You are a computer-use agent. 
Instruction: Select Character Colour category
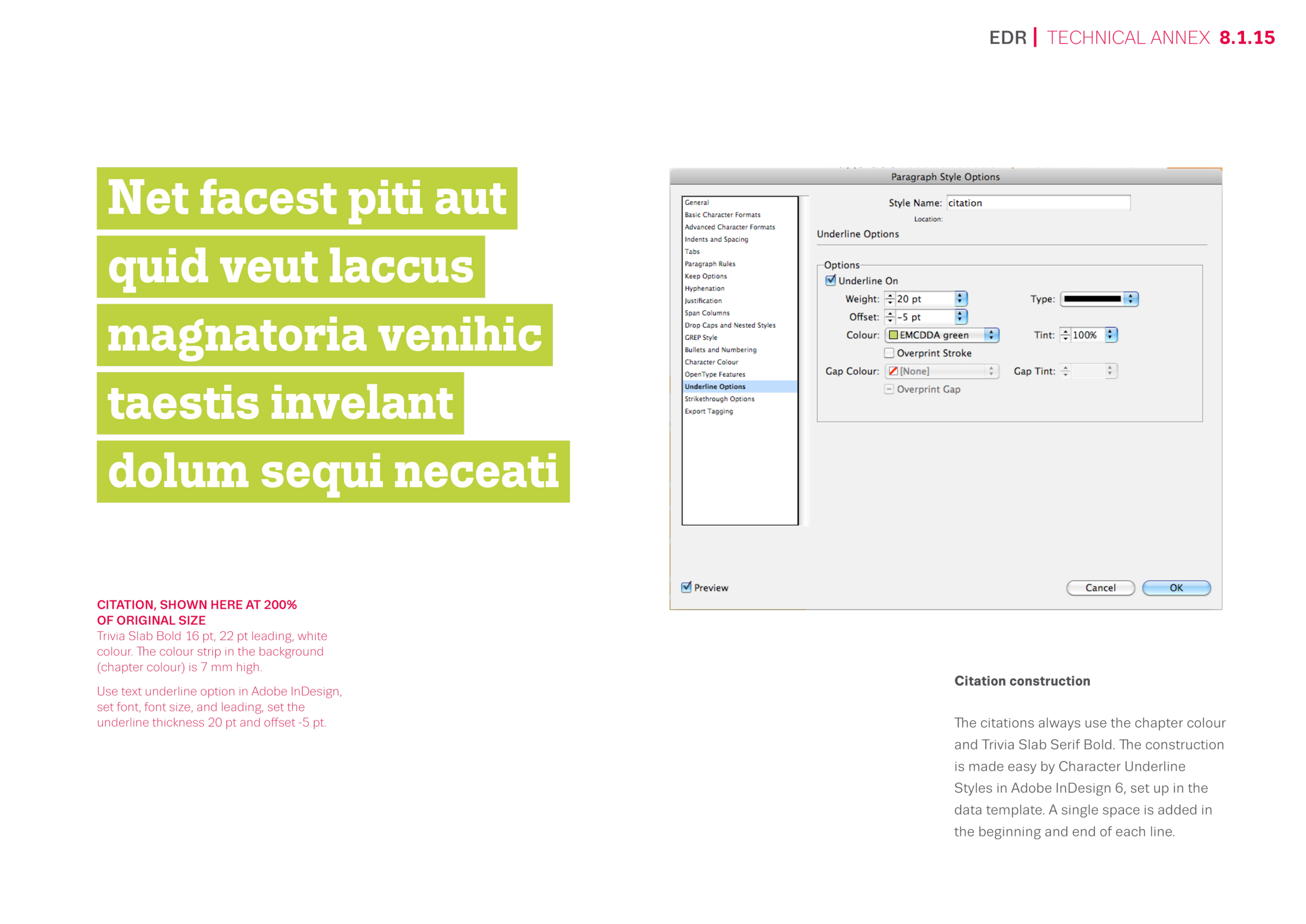point(711,362)
